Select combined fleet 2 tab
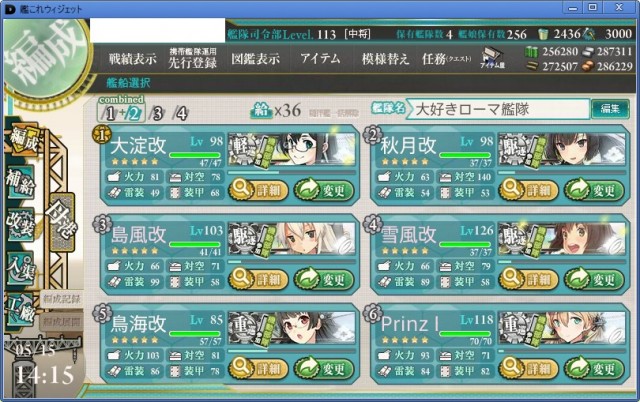 pyautogui.click(x=134, y=113)
